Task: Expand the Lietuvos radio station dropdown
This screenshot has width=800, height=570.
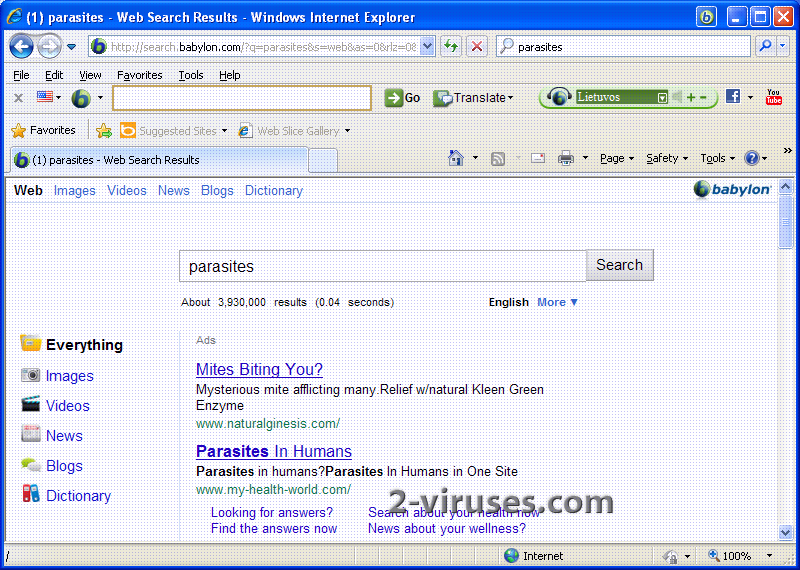Action: click(x=662, y=97)
